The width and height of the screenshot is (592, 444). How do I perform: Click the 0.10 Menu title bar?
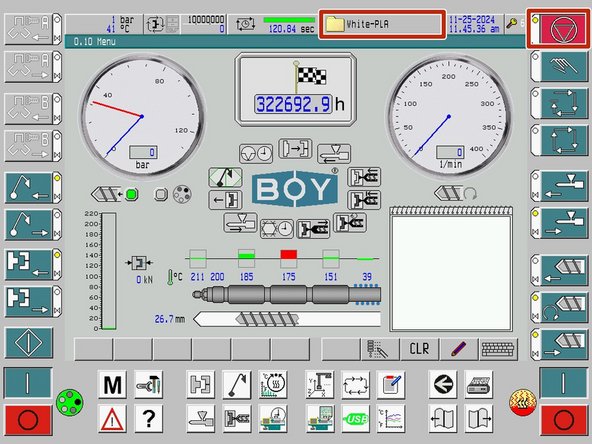tap(295, 42)
